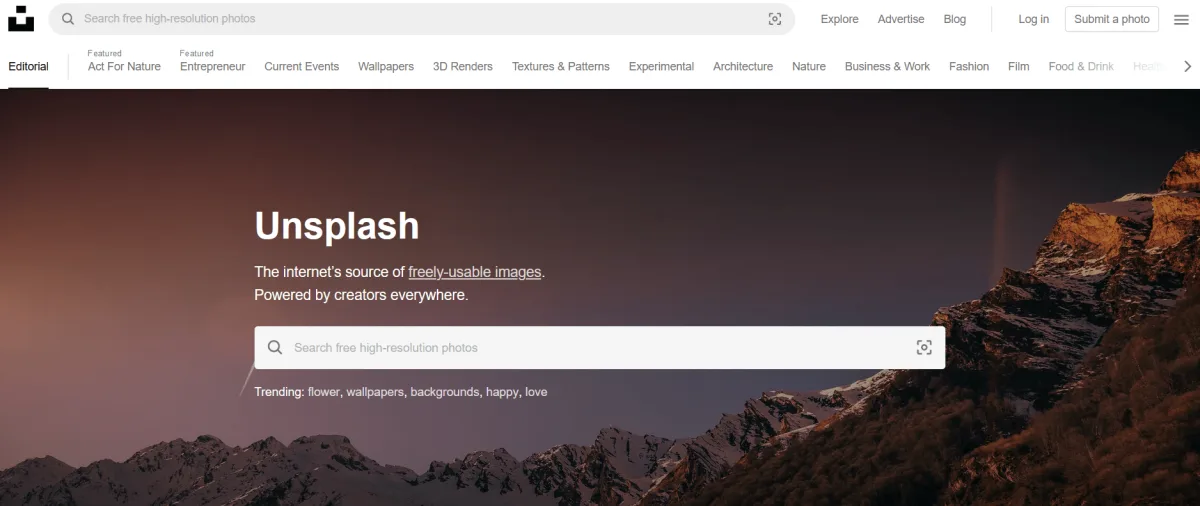
Task: Focus the top search photos field
Action: [x=422, y=19]
